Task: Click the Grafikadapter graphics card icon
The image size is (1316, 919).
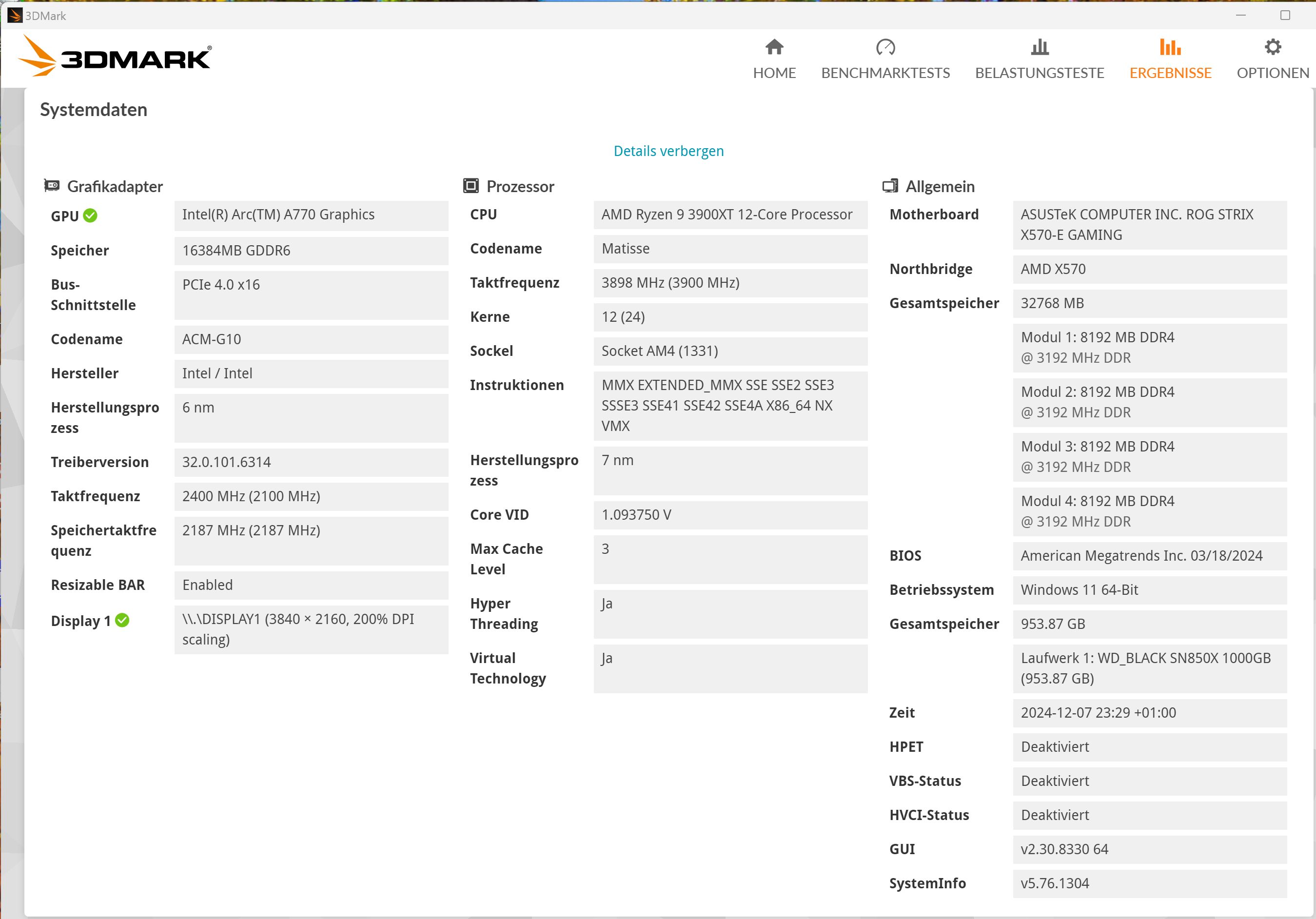Action: tap(52, 186)
